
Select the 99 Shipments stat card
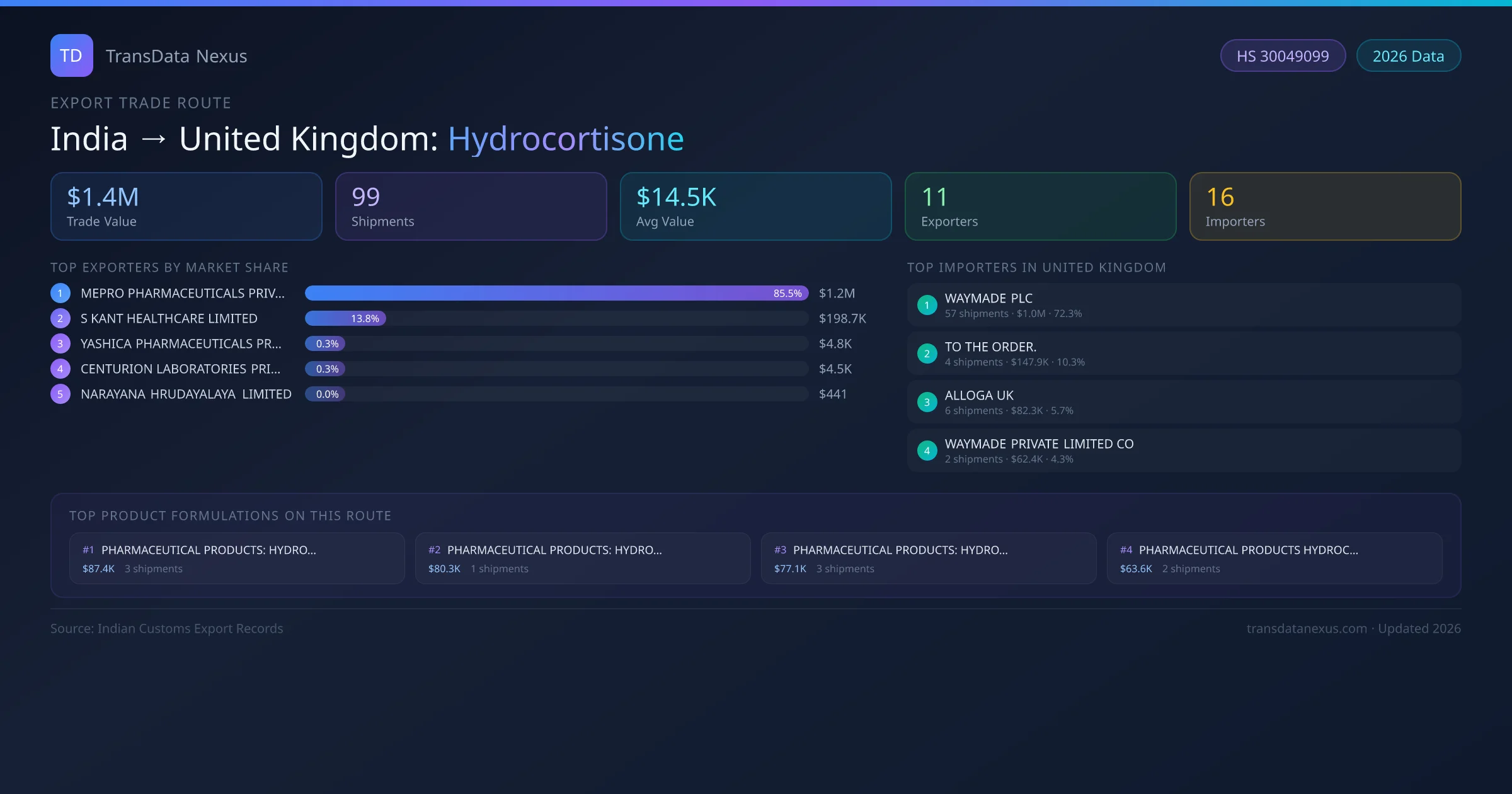tap(471, 207)
